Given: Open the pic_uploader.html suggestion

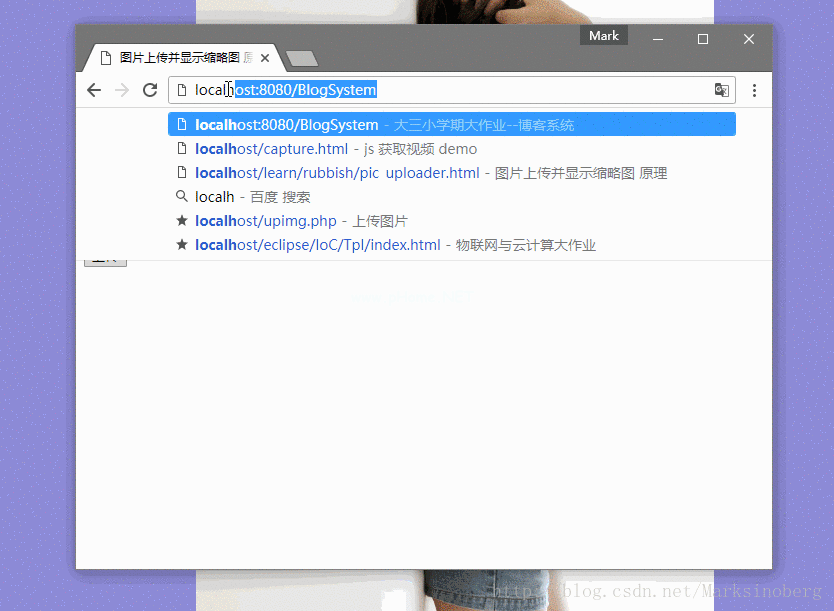Looking at the screenshot, I should 337,173.
